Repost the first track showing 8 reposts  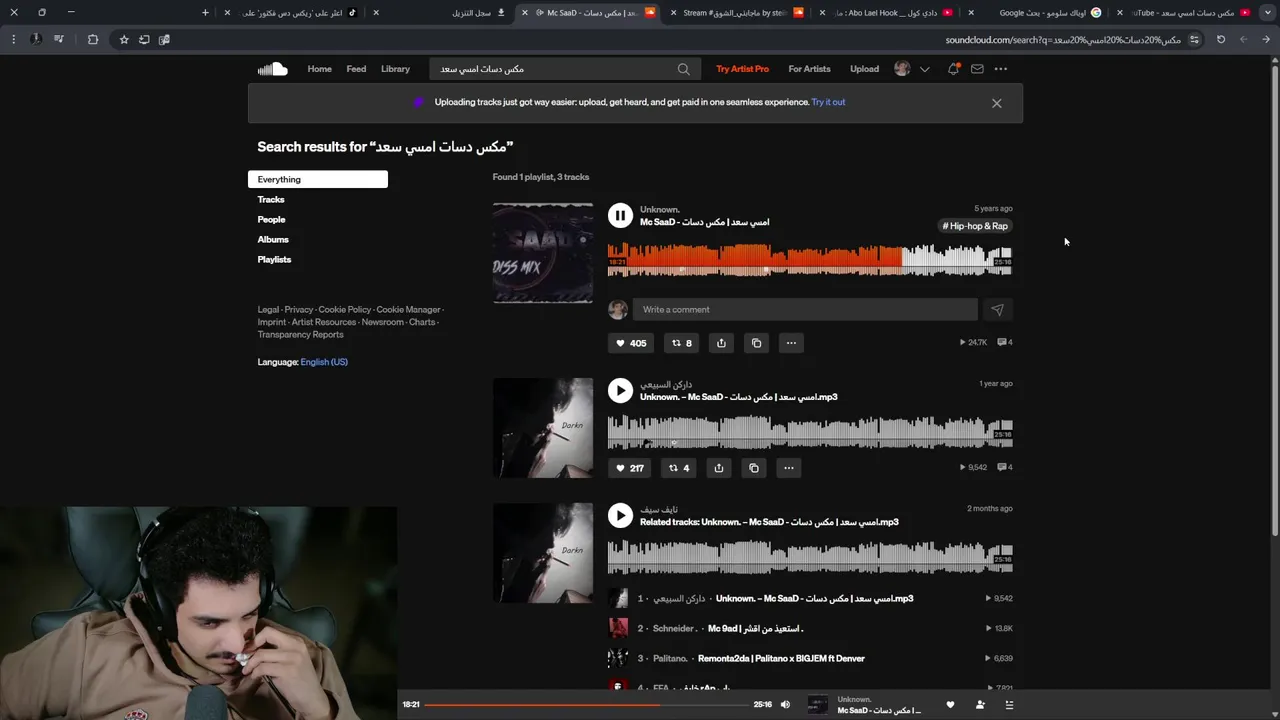(681, 343)
